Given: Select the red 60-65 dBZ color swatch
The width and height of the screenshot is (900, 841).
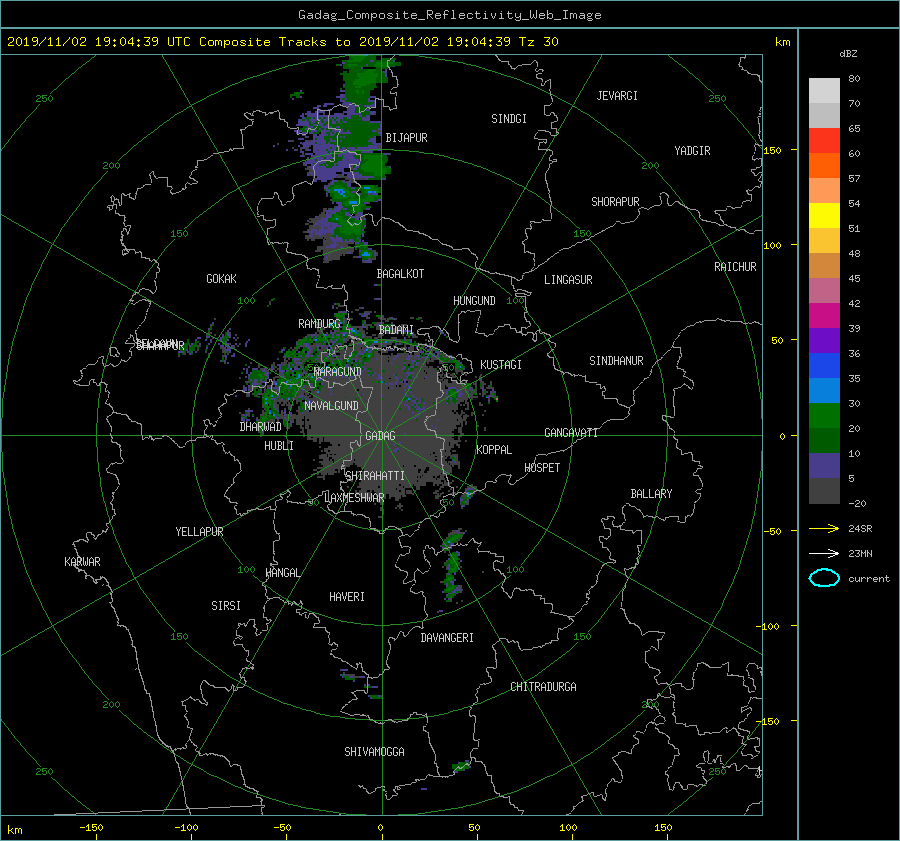Looking at the screenshot, I should [824, 141].
